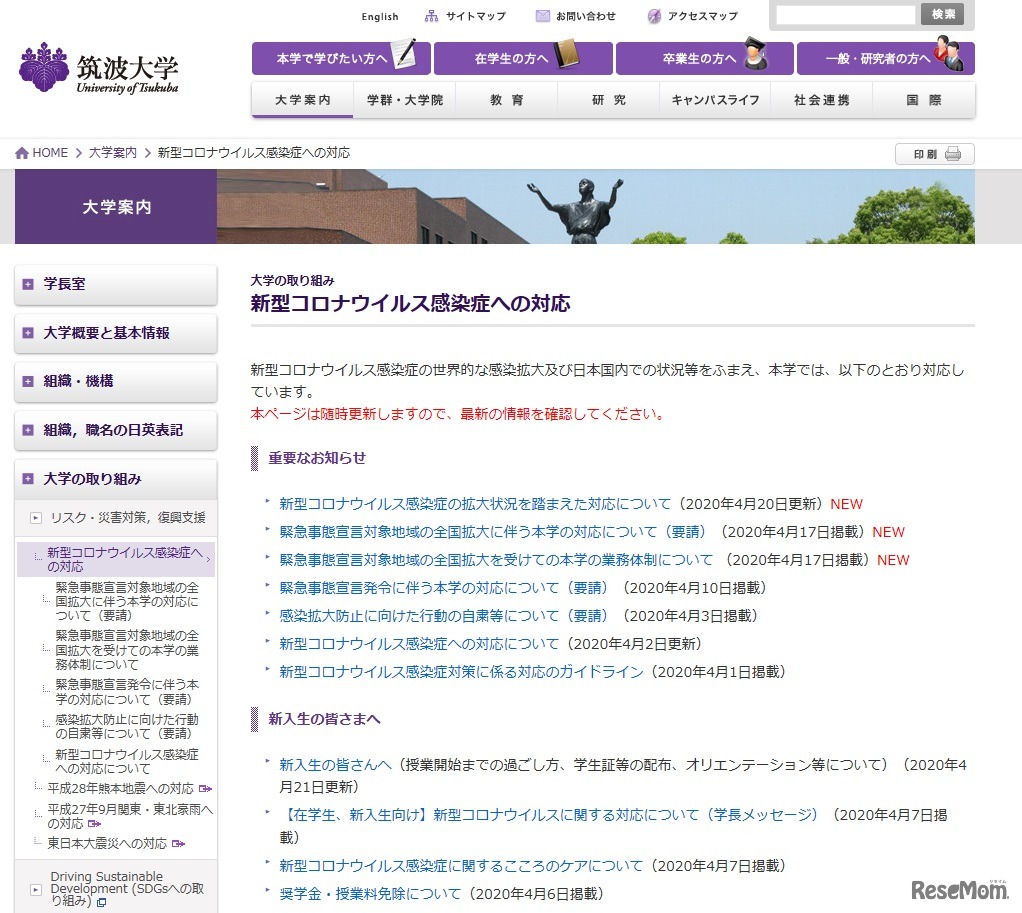
Task: Click the printer icon in the 印刷 button
Action: point(955,153)
